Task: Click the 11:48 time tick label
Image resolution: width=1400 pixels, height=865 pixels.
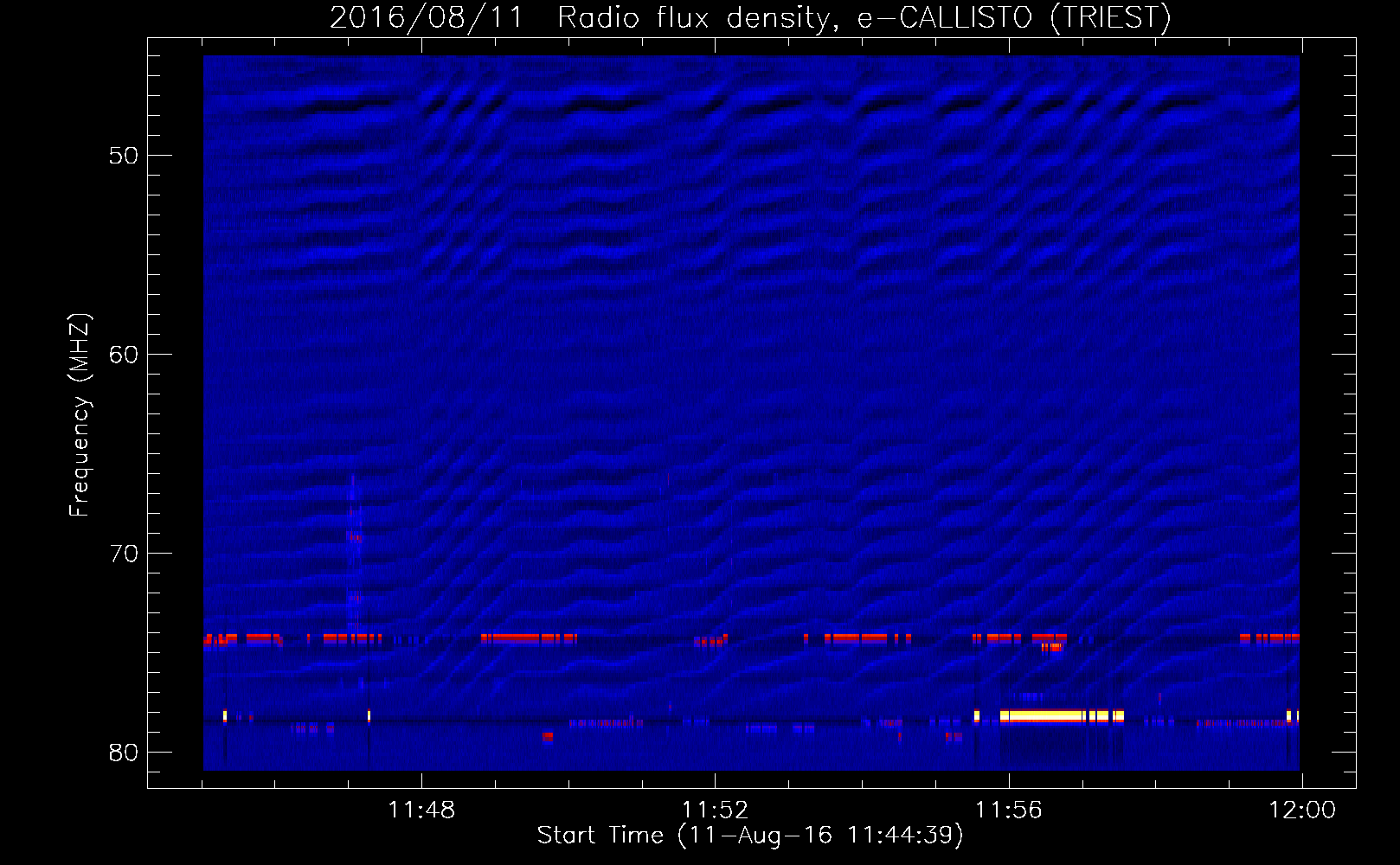Action: tap(421, 811)
